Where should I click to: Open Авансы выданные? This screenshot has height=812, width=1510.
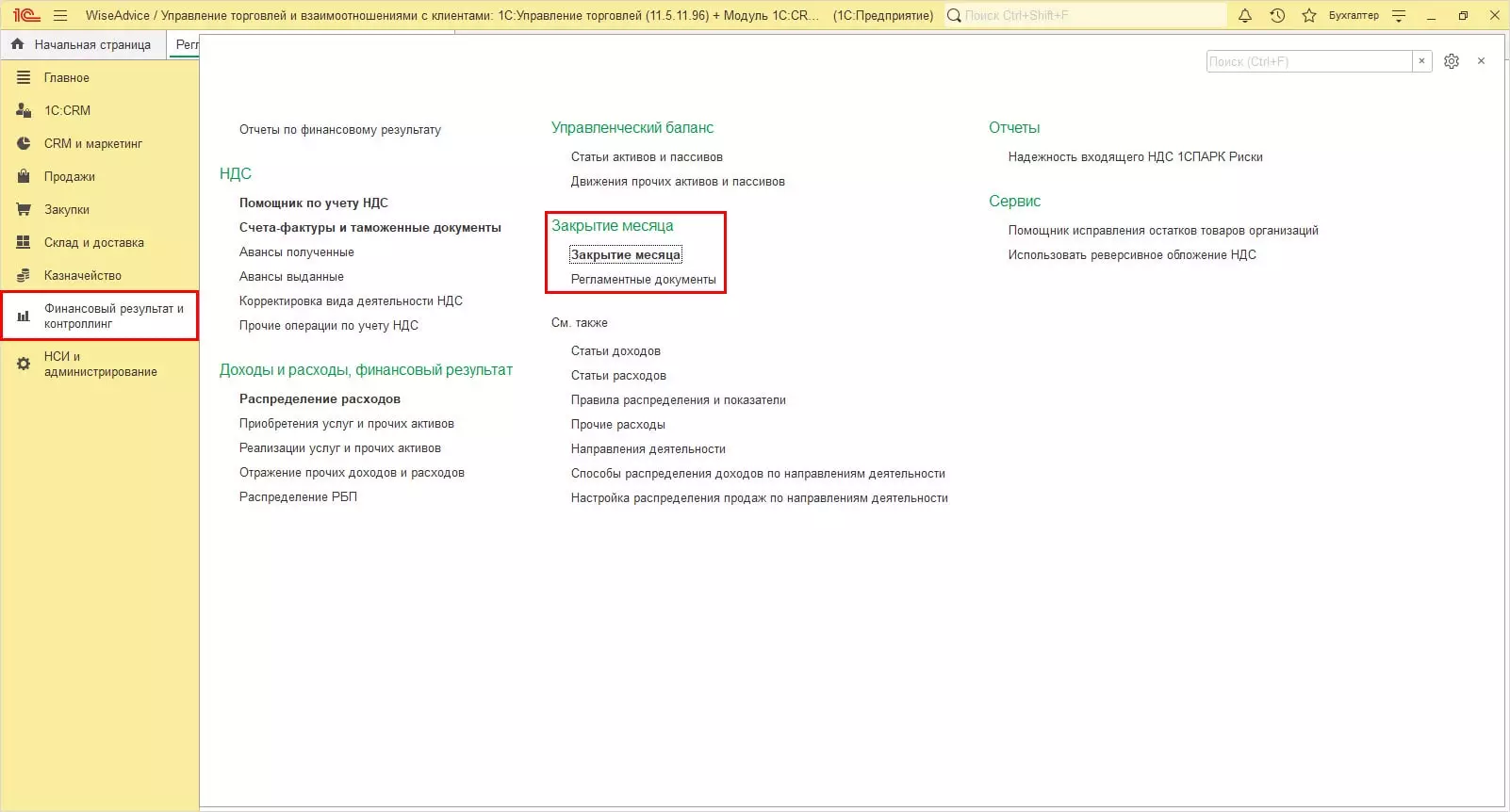tap(291, 276)
